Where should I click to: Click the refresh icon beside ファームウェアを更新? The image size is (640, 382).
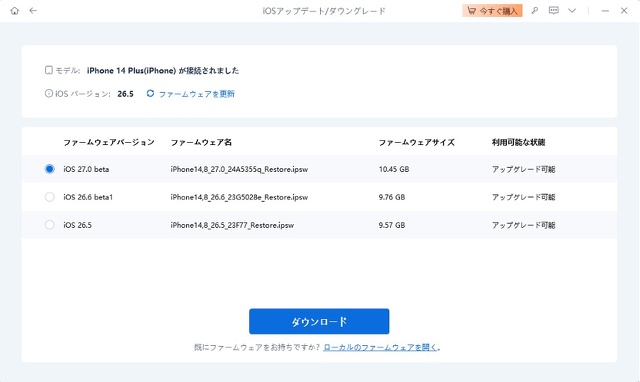(150, 93)
